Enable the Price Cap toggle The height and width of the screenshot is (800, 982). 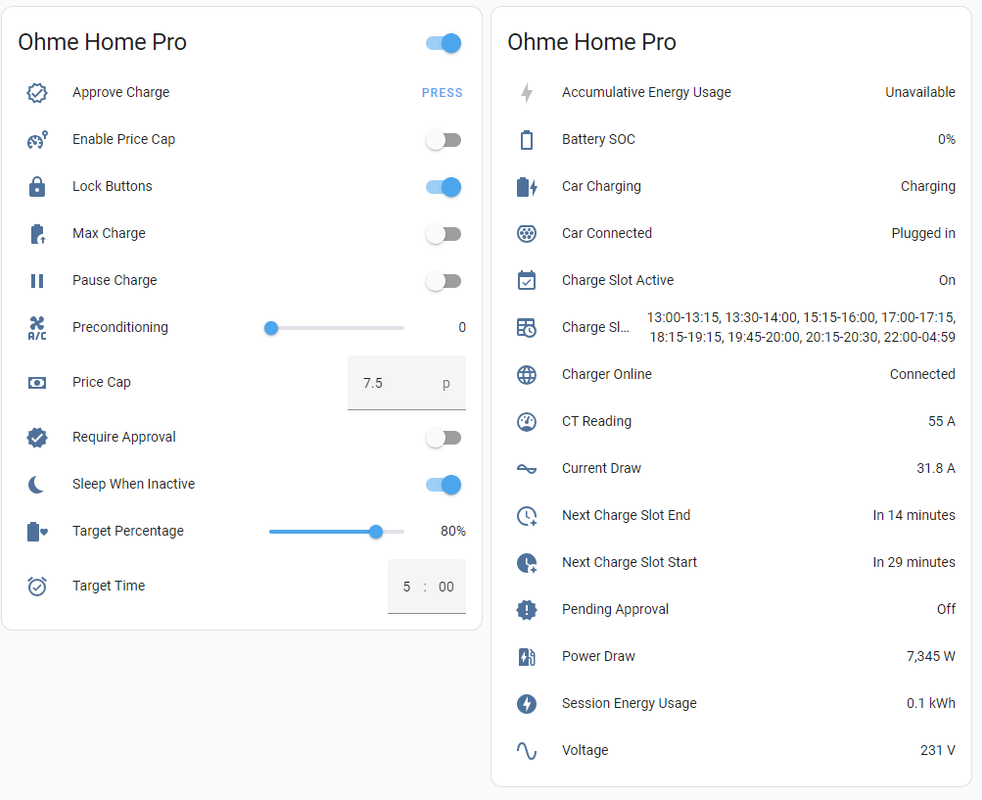[443, 140]
